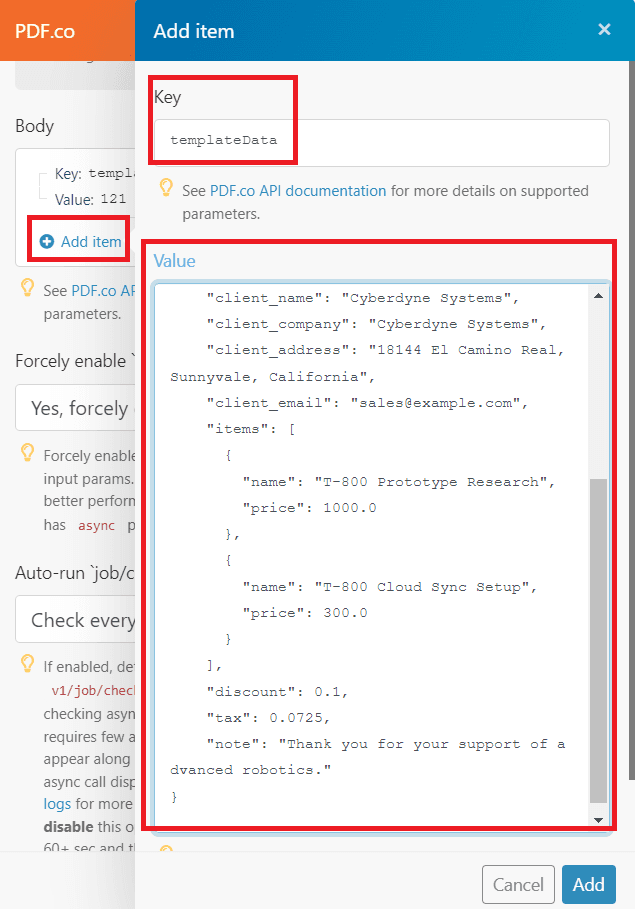Screen dimensions: 635x909
Task: Close the Add item dialog
Action: point(604,29)
